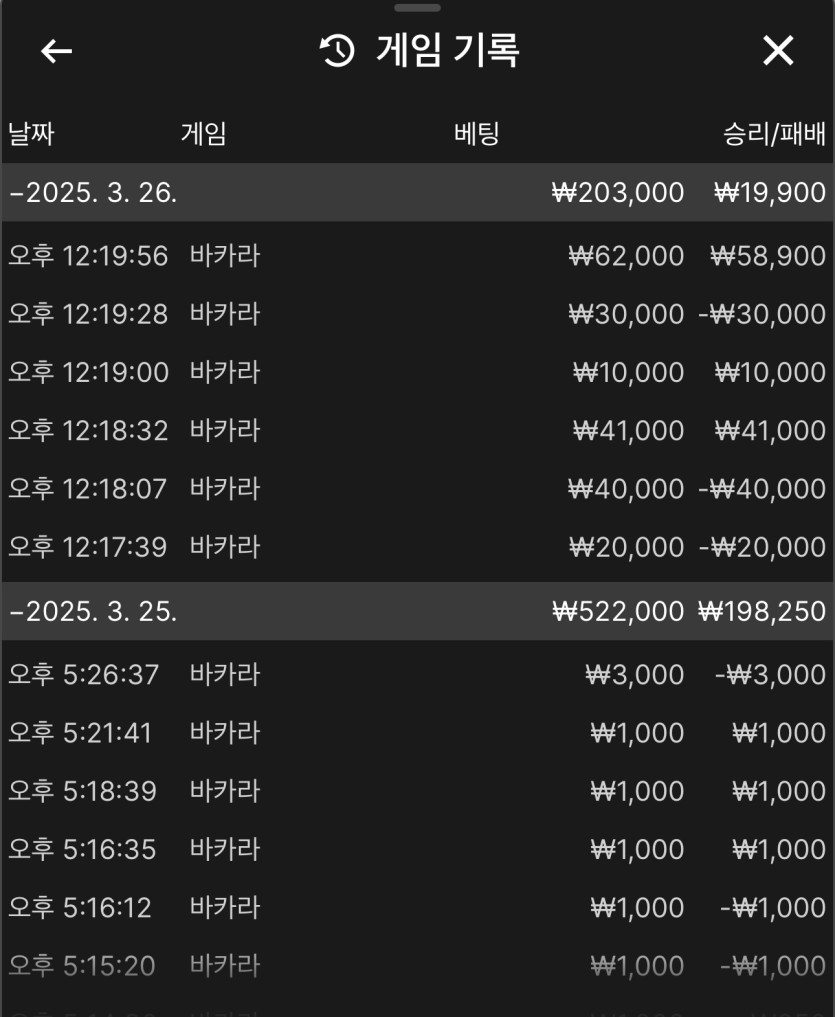Open the 오후 5:18:39 game entry
The height and width of the screenshot is (1017, 835).
[x=417, y=791]
